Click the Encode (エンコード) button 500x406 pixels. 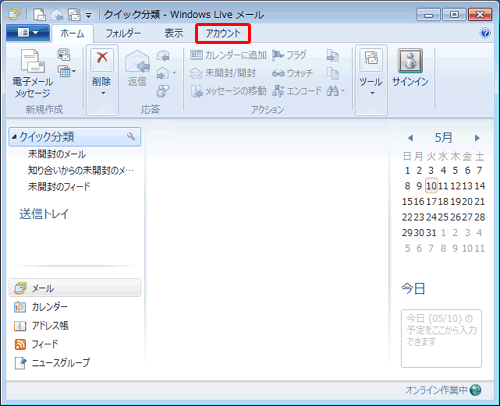tap(297, 91)
